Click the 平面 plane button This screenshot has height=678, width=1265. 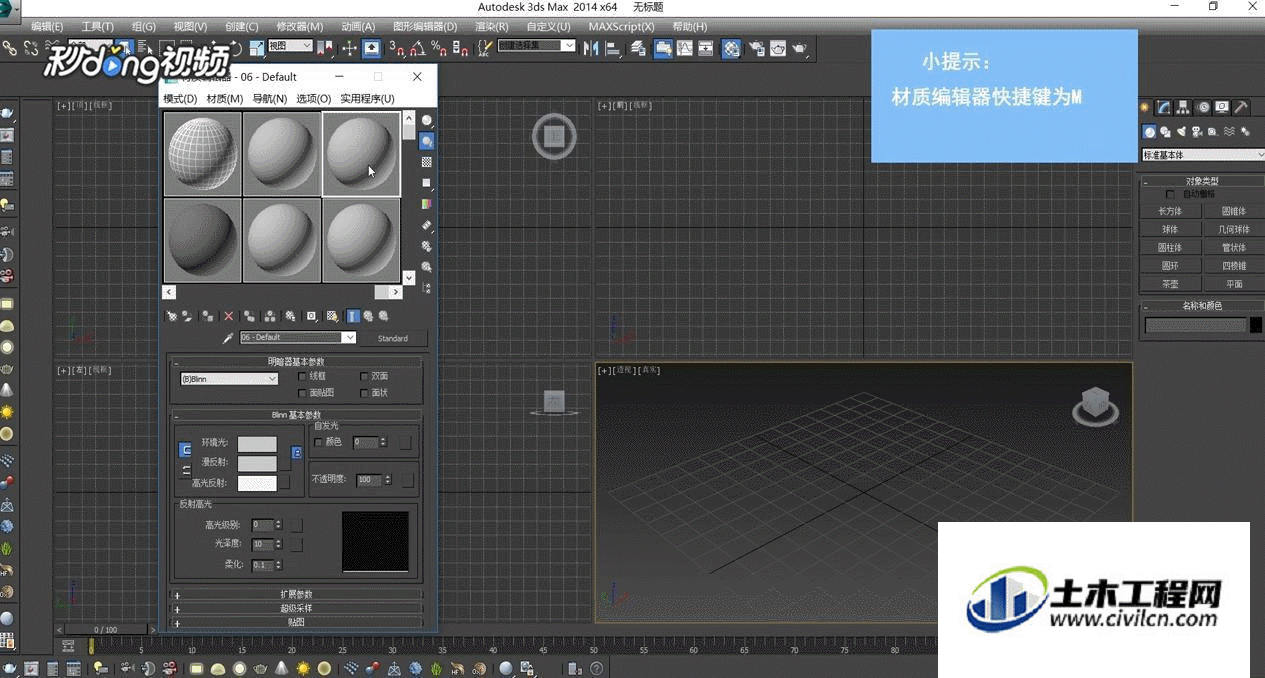point(1234,284)
